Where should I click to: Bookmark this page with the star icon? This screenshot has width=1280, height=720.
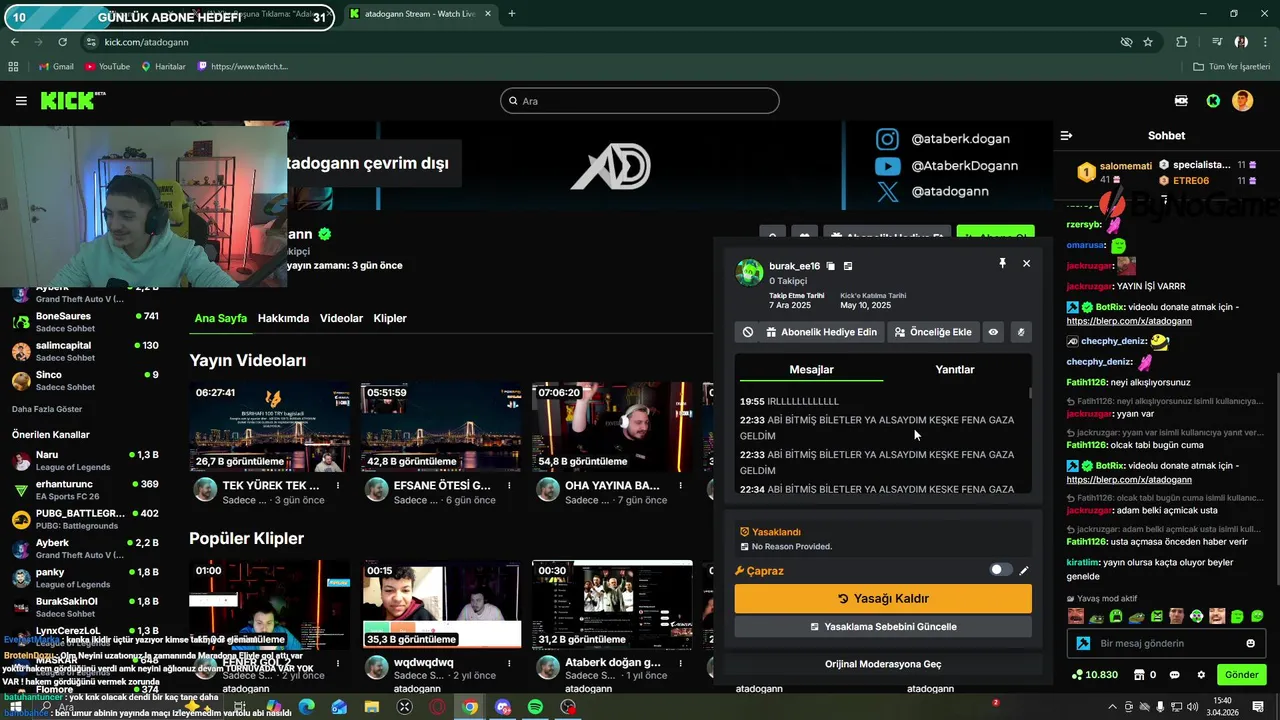[1148, 42]
